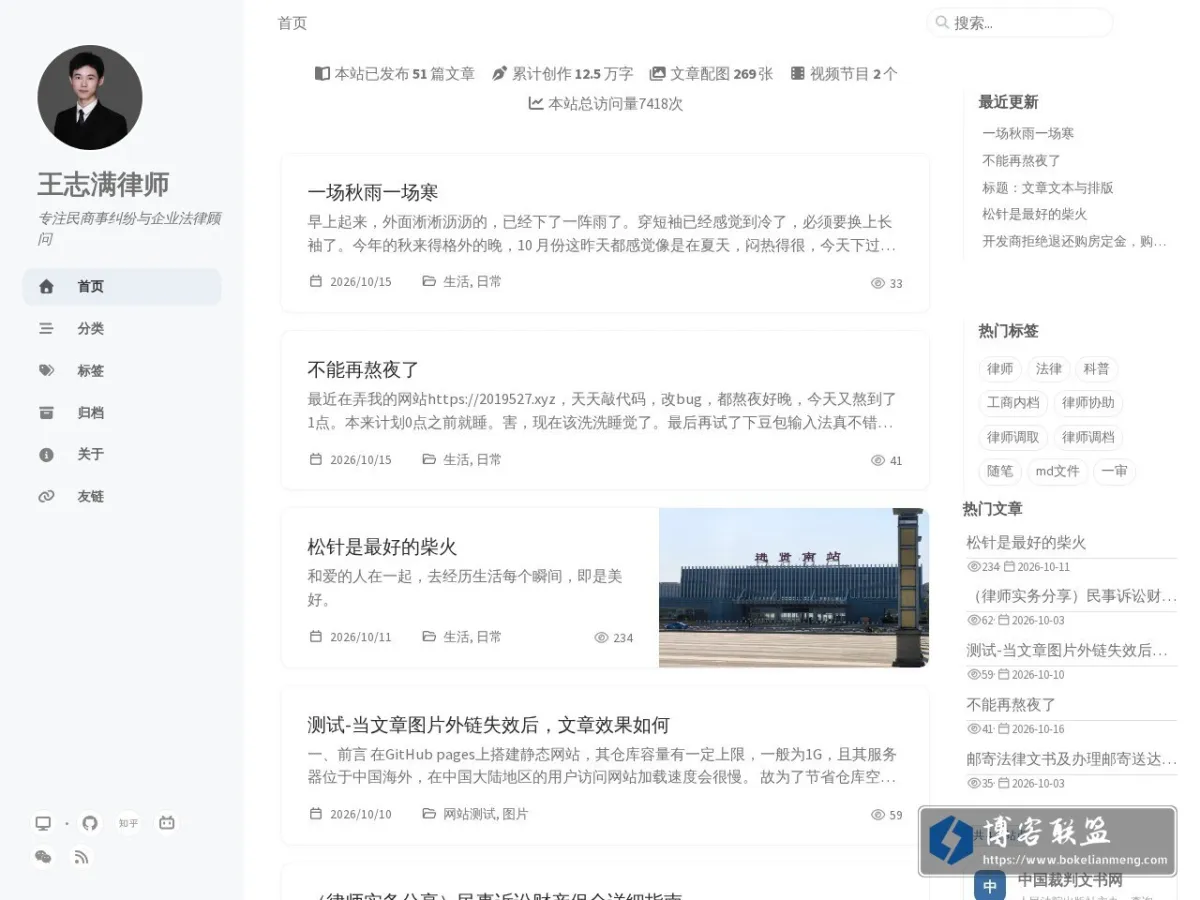The image size is (1200, 900).
Task: Click calendar icon on 不能再熬夜了 post card
Action: click(316, 460)
